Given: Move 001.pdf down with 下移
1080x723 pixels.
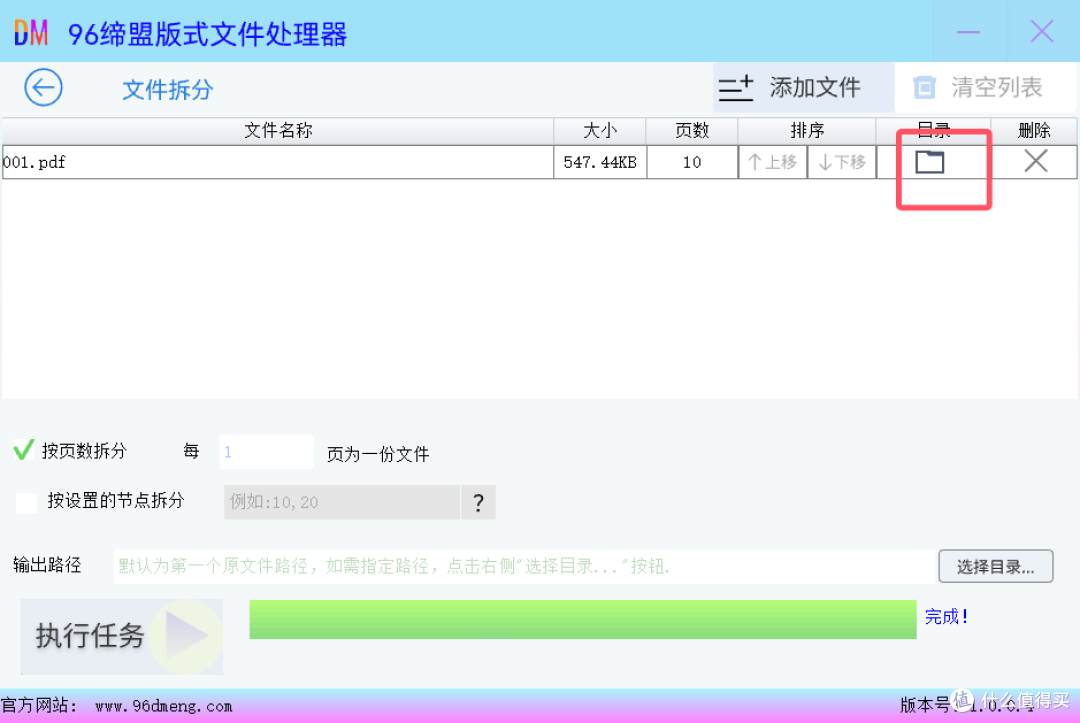Looking at the screenshot, I should (841, 163).
